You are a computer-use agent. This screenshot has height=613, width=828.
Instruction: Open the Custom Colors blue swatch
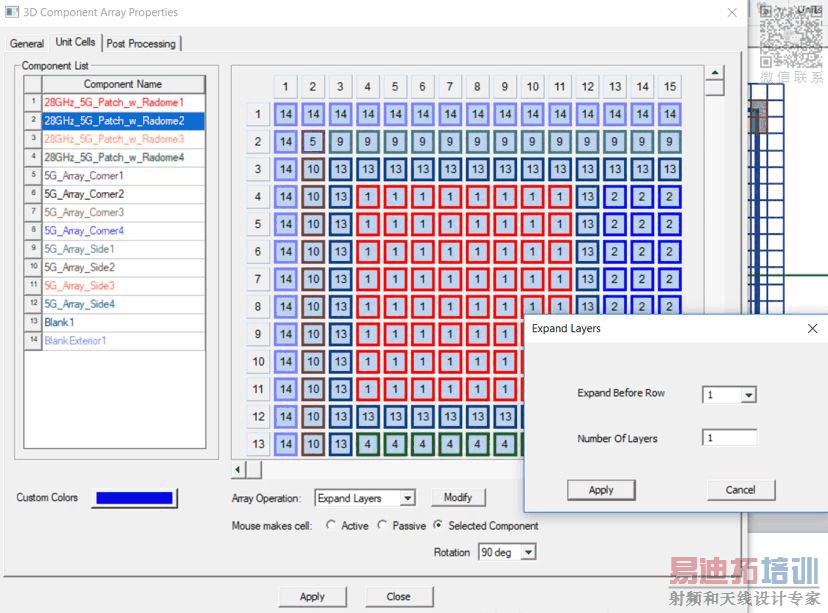(134, 498)
